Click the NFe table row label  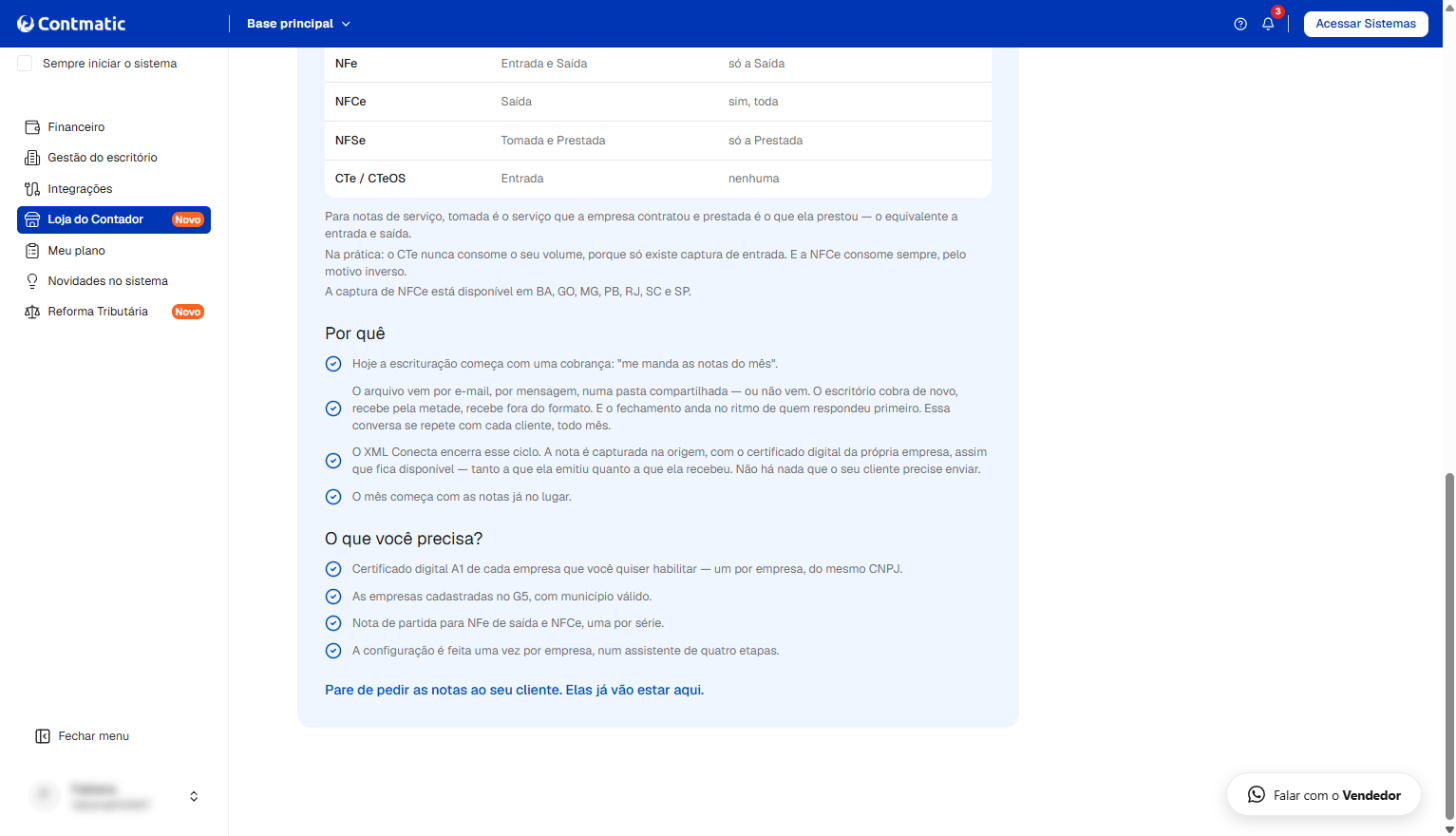pyautogui.click(x=346, y=63)
